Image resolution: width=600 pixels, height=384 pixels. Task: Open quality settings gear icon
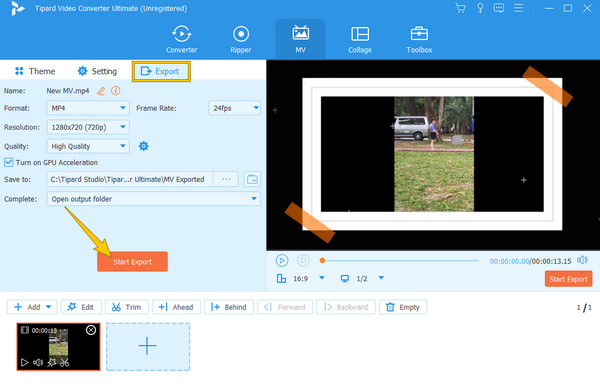[x=143, y=146]
